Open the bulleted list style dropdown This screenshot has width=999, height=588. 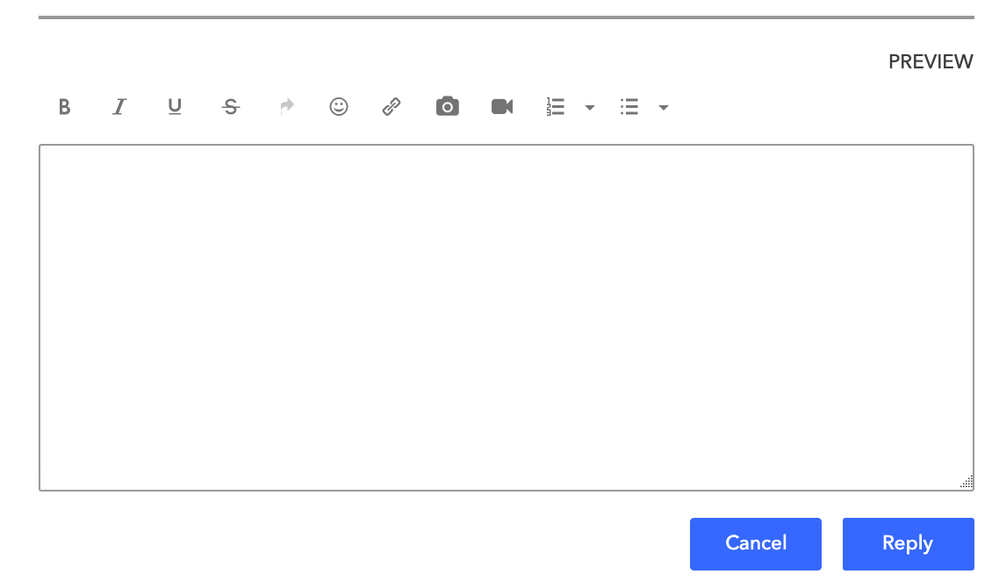[663, 107]
